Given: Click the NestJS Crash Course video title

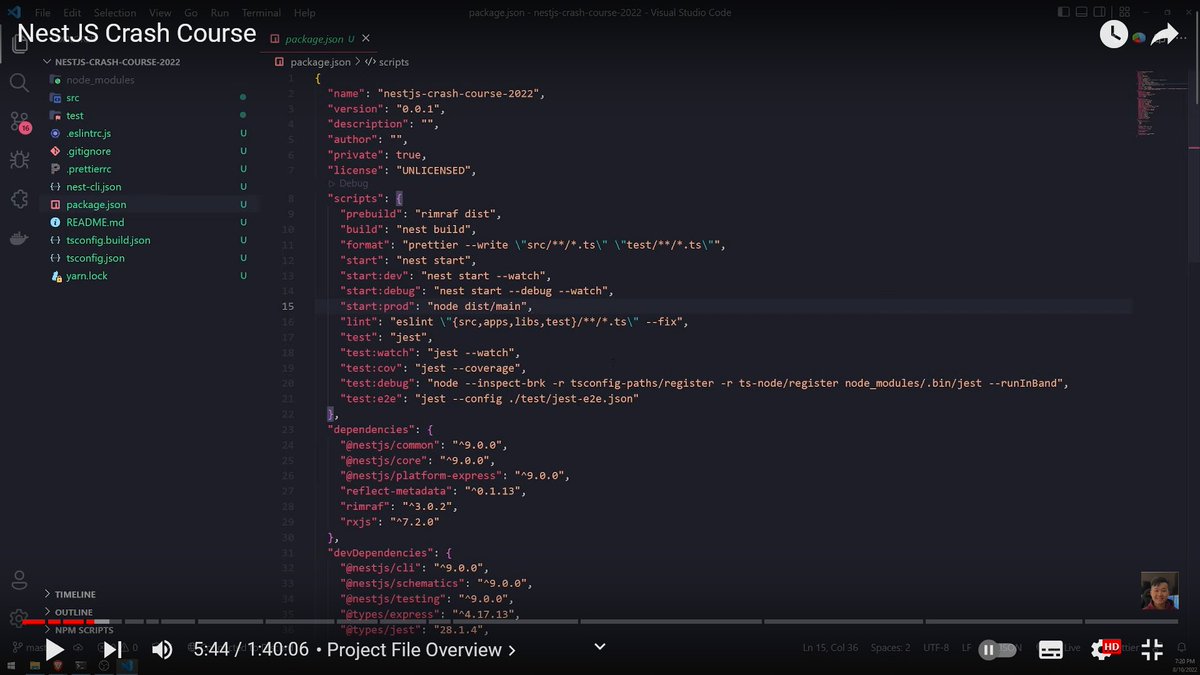Looking at the screenshot, I should click(x=137, y=33).
